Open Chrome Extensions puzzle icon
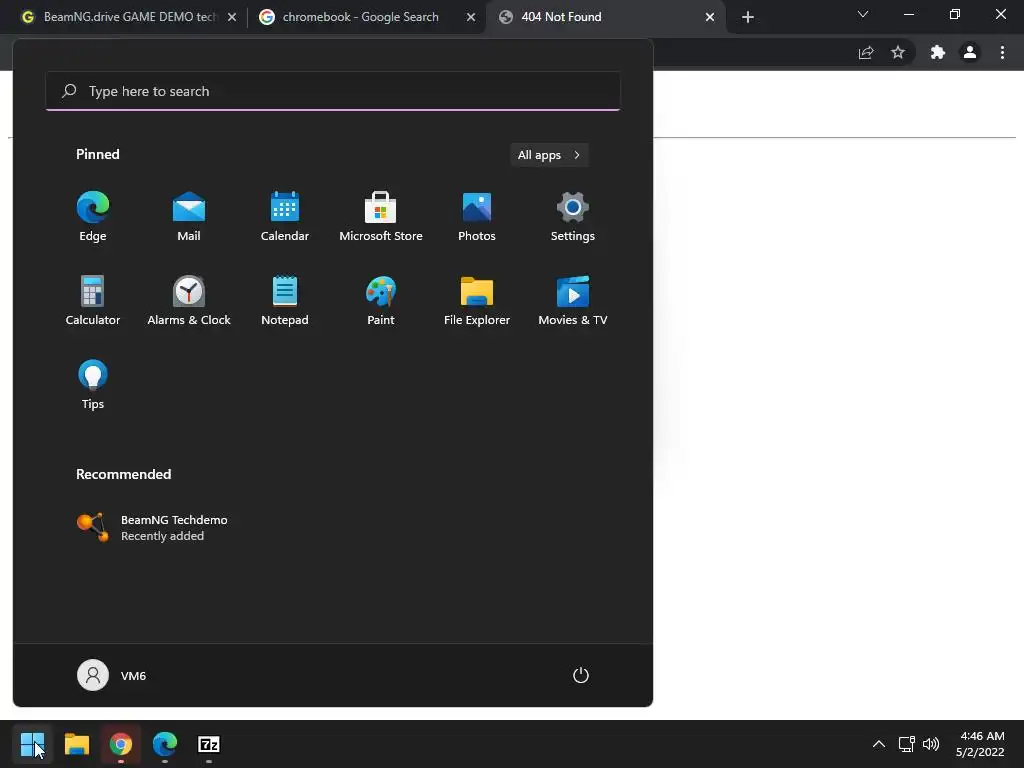The width and height of the screenshot is (1024, 768). (938, 53)
